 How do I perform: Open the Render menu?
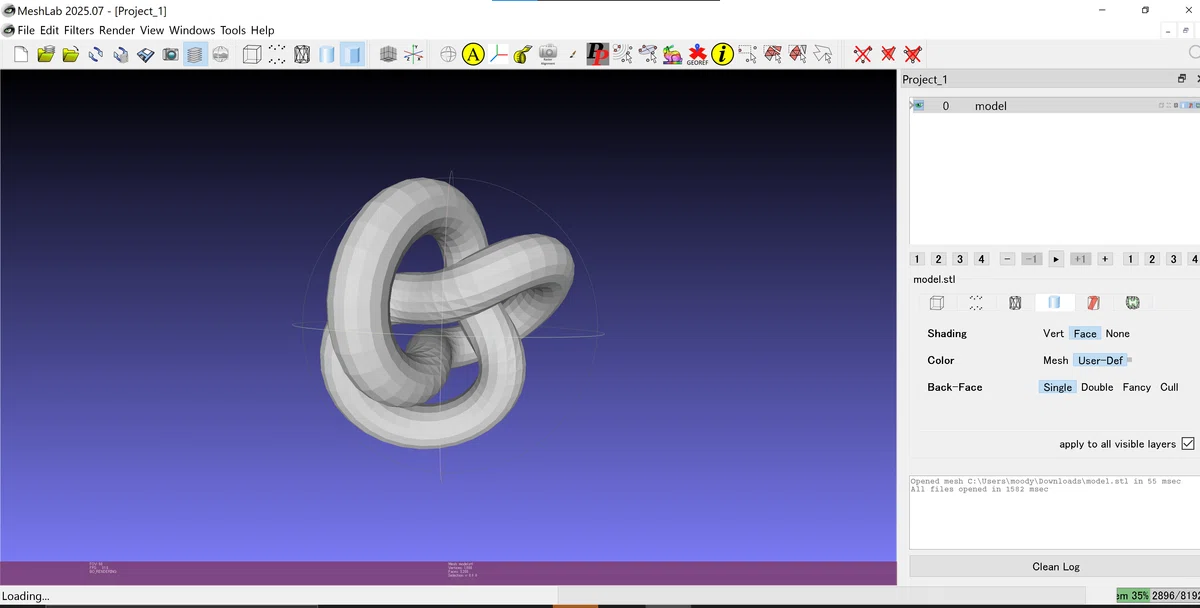[117, 31]
